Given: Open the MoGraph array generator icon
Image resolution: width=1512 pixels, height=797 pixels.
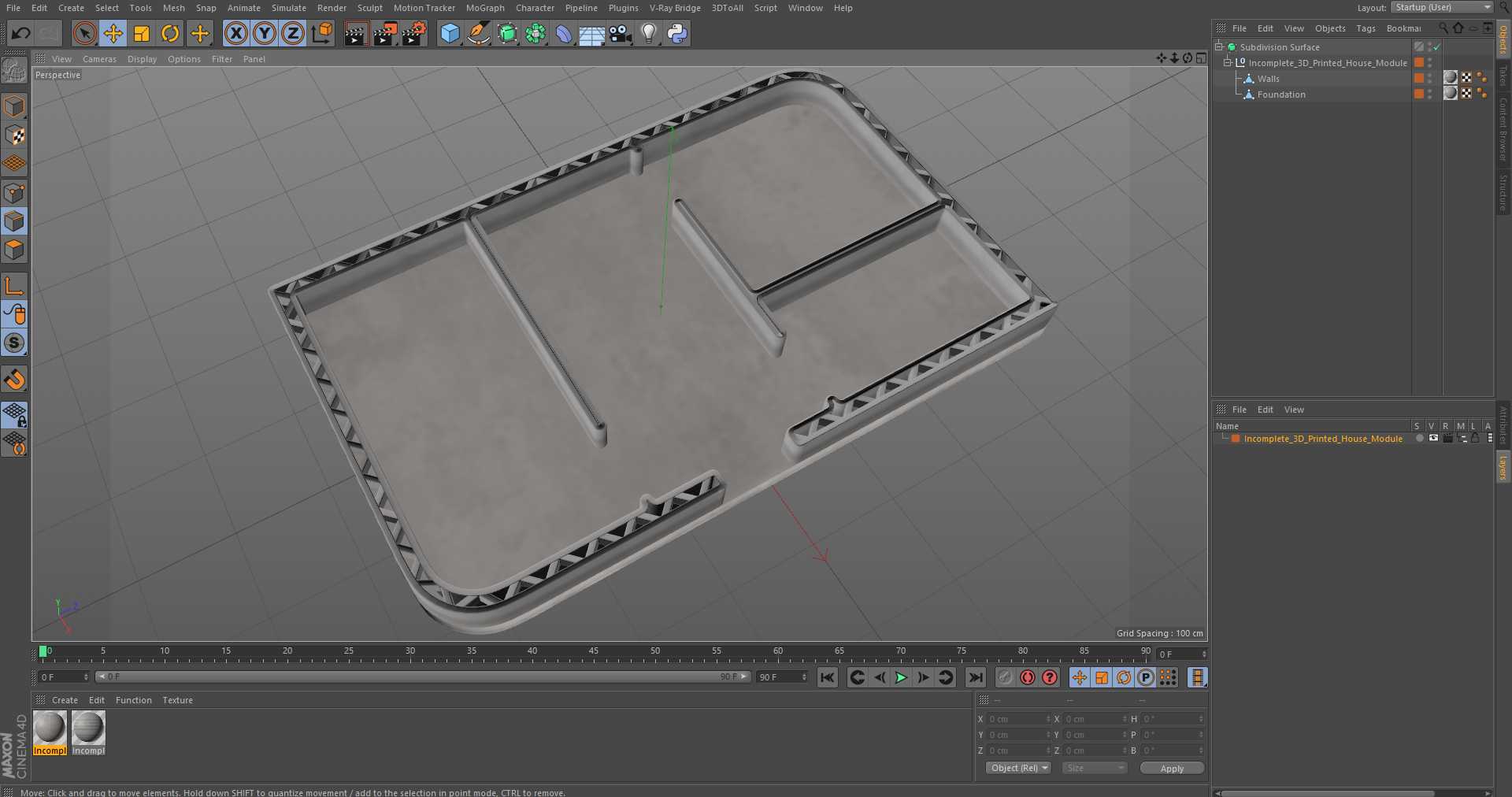Looking at the screenshot, I should coord(535,33).
